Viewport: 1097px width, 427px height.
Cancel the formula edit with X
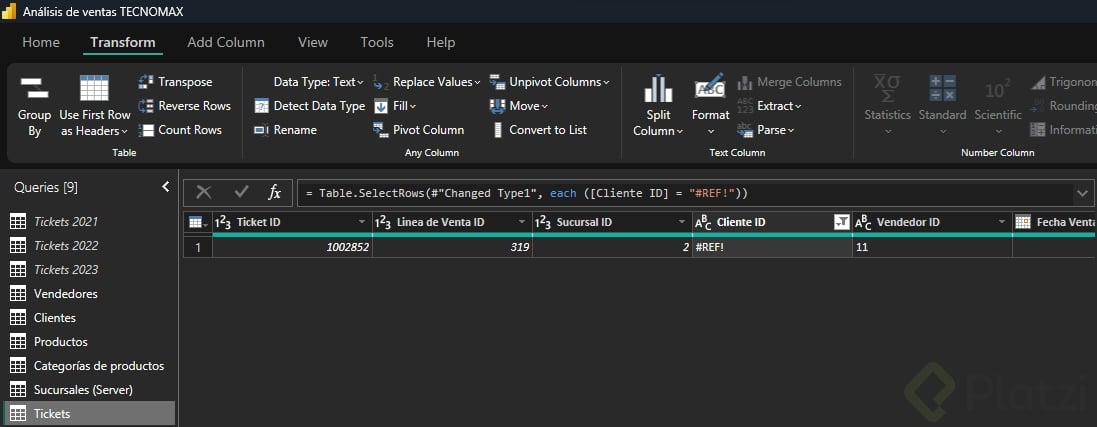point(204,192)
